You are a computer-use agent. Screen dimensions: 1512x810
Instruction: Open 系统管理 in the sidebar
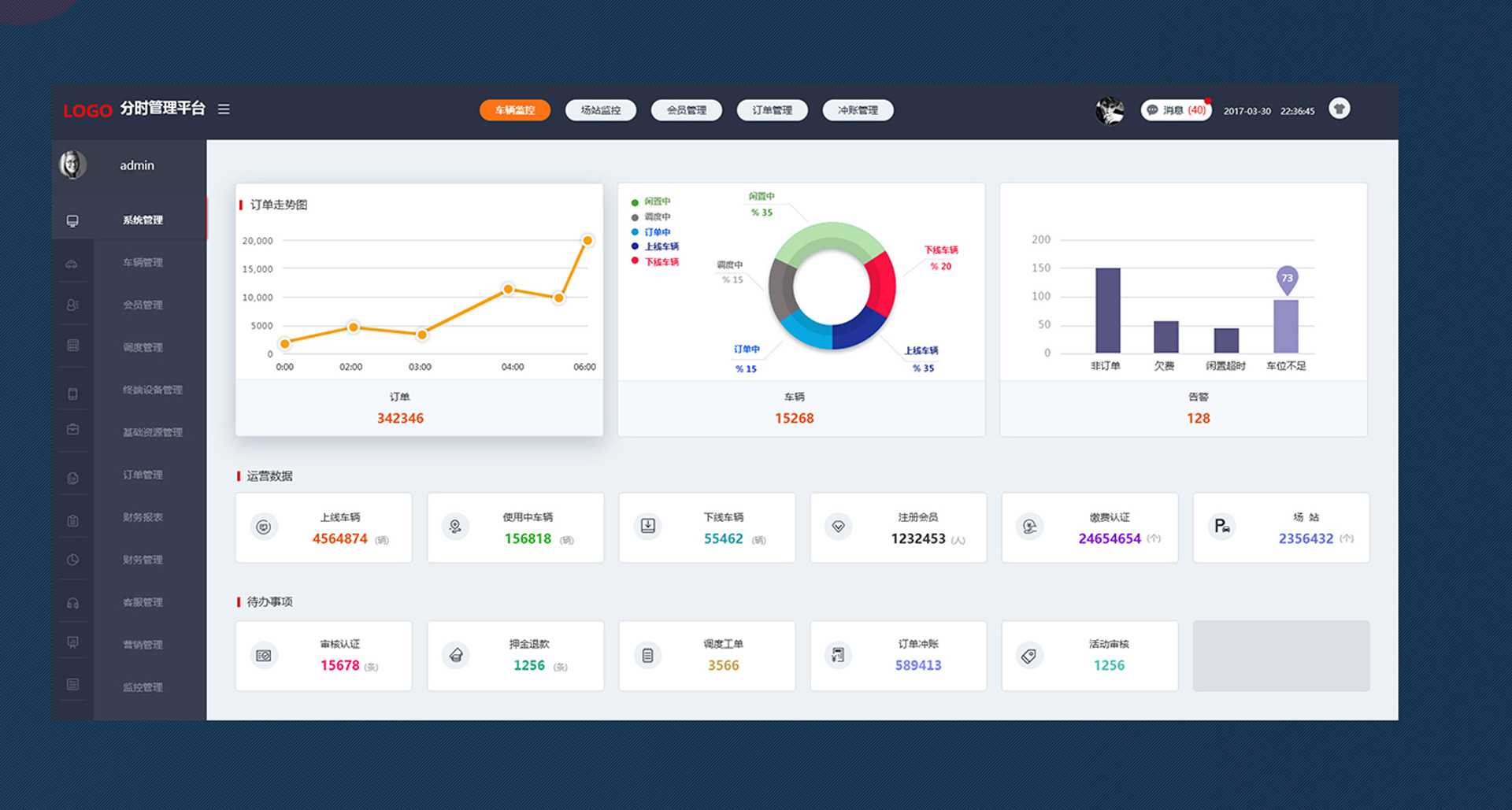(129, 220)
